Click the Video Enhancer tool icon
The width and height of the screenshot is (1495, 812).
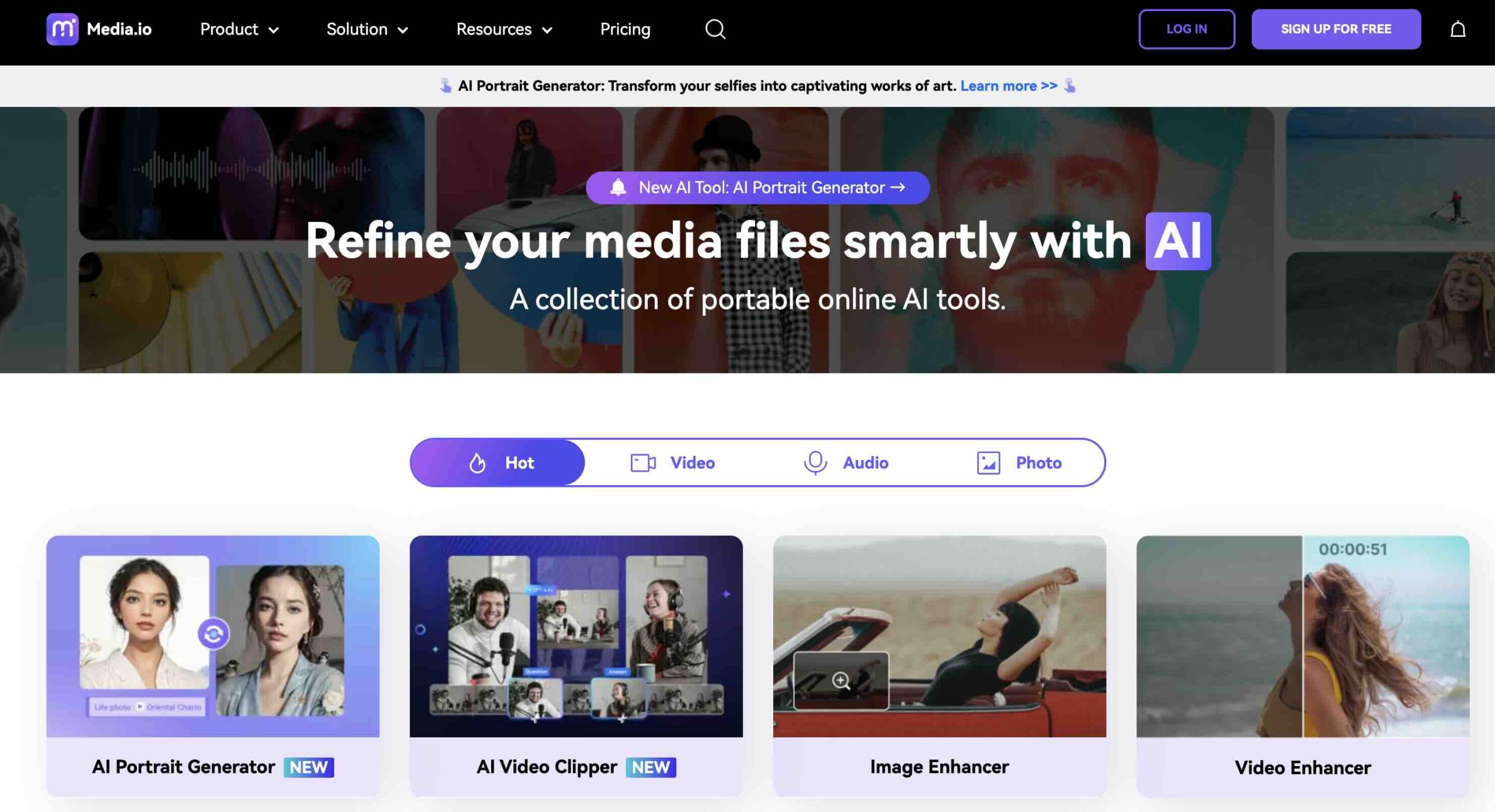click(x=1303, y=636)
